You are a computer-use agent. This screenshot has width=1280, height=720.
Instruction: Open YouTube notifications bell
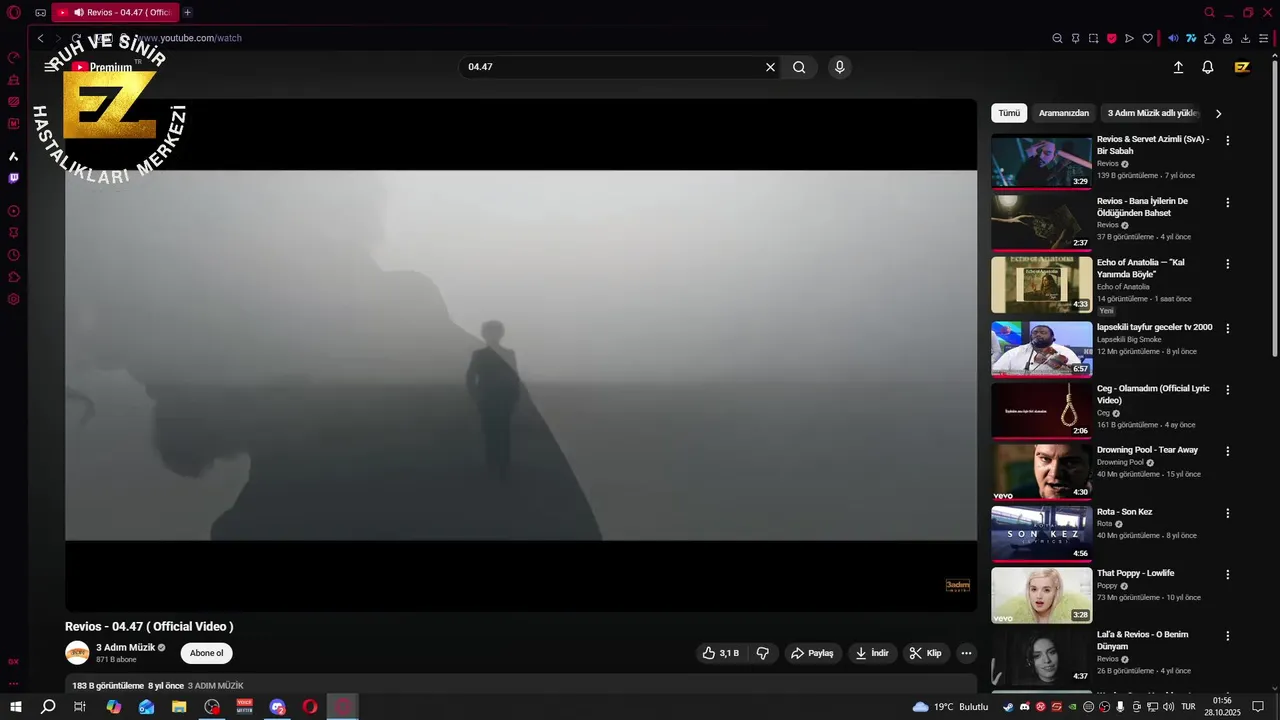(x=1208, y=67)
